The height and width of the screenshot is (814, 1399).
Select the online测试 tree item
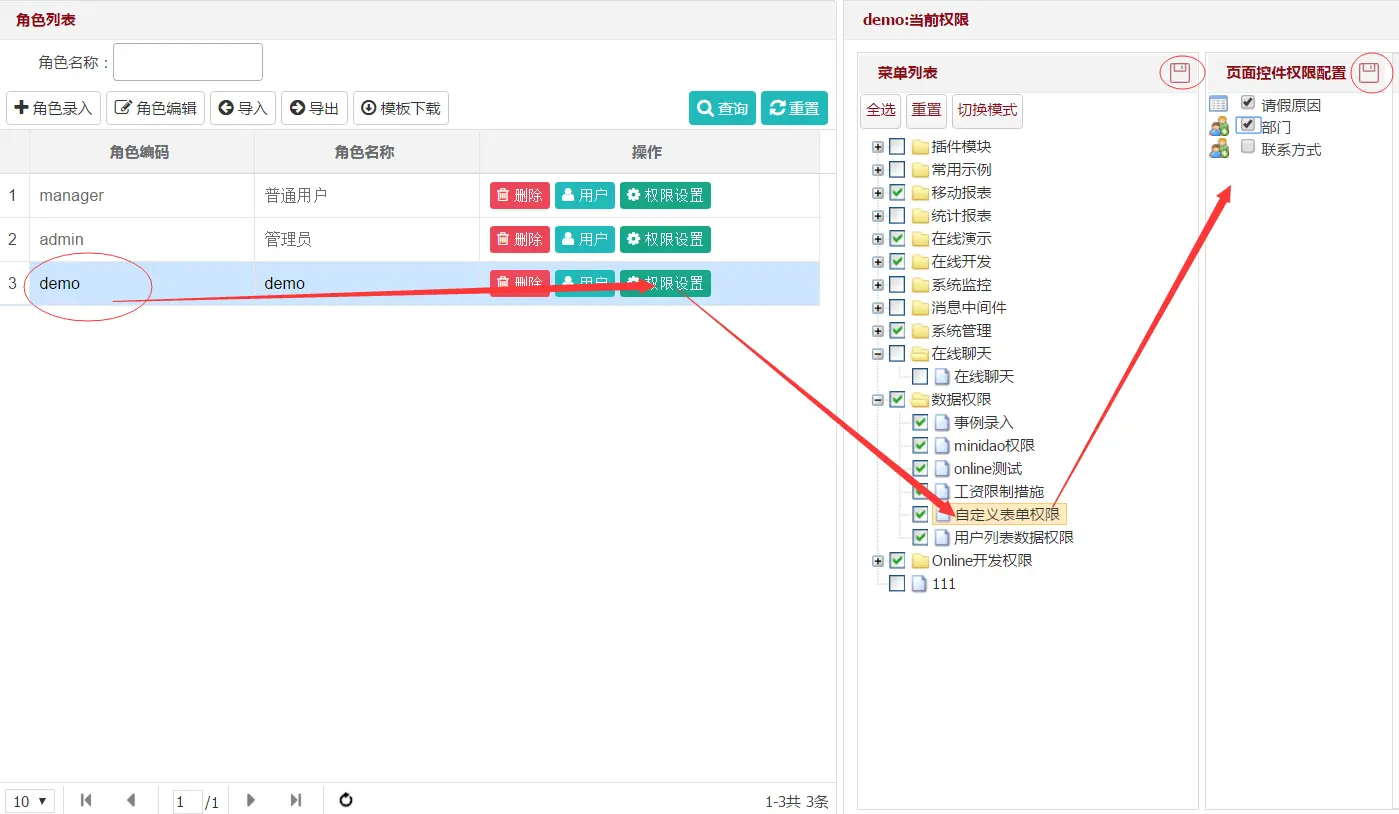(988, 468)
